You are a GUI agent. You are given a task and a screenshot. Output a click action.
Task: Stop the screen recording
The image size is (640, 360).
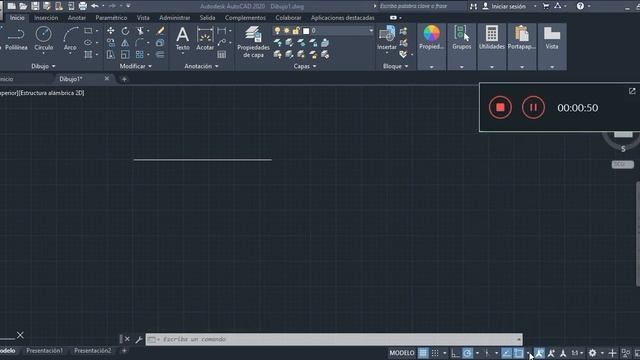(500, 107)
